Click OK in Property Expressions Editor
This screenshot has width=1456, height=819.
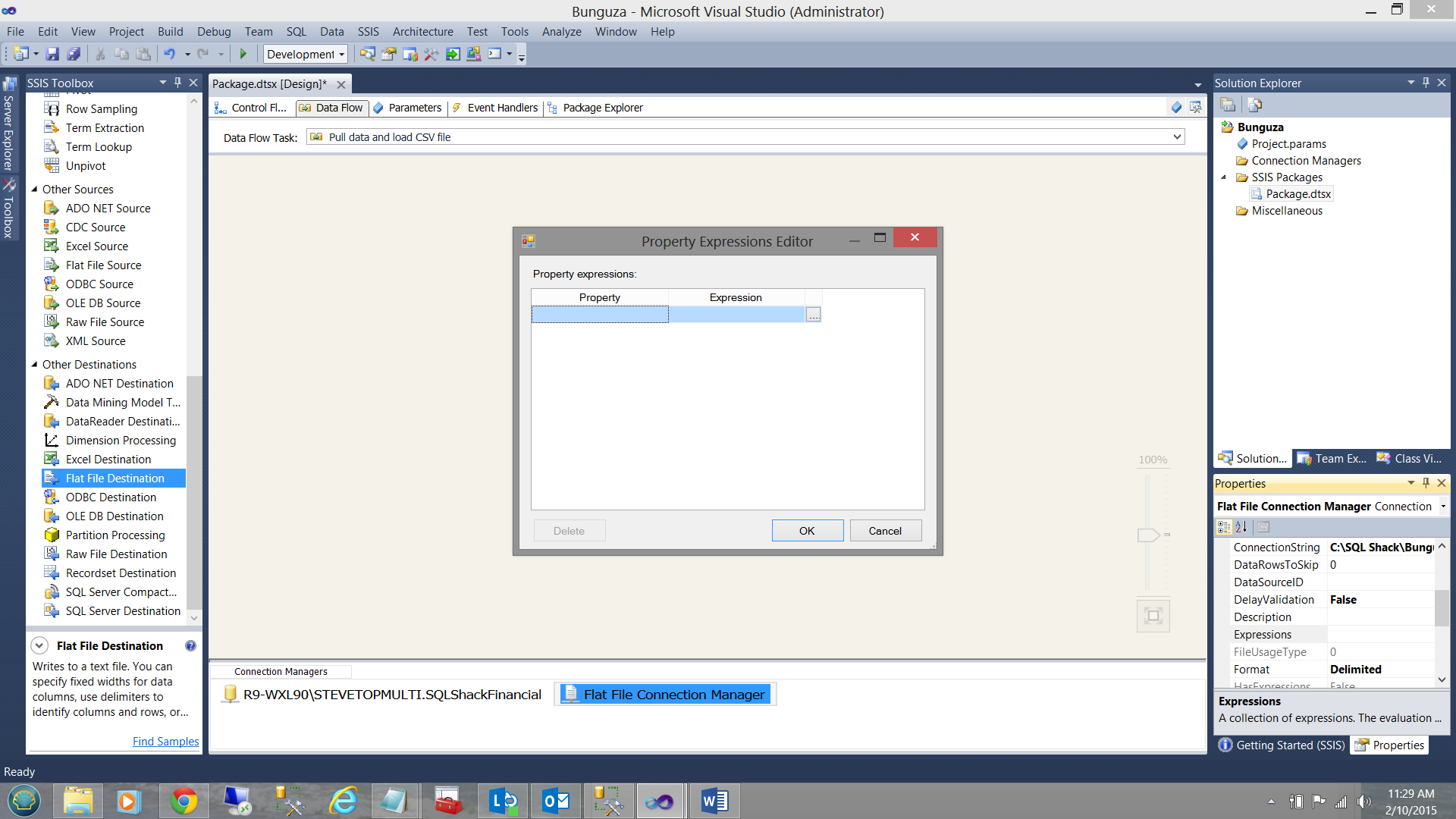(807, 531)
